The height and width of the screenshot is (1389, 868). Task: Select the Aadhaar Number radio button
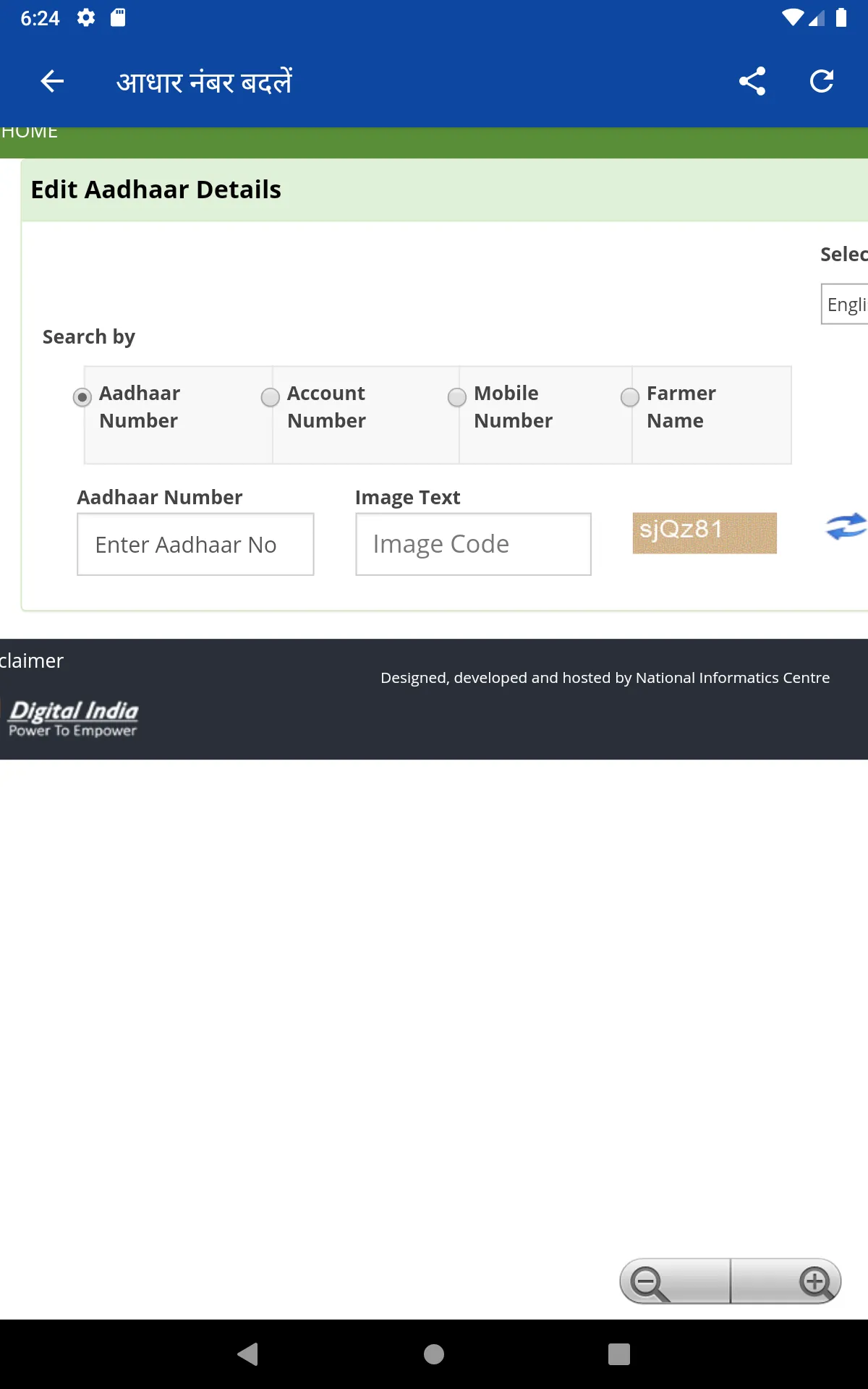[82, 397]
